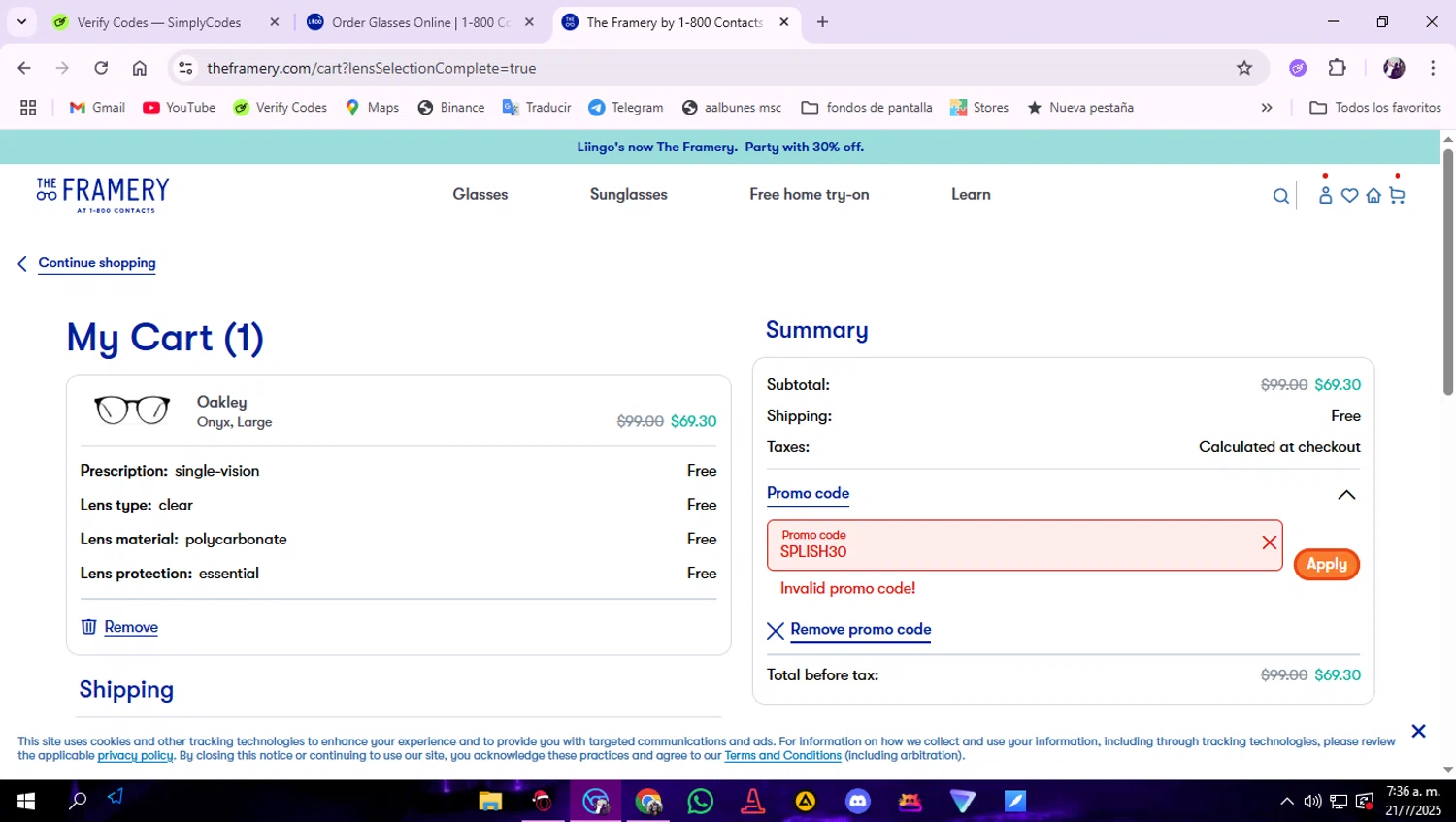
Task: Open the bookmarks apps grid icon
Action: click(28, 108)
